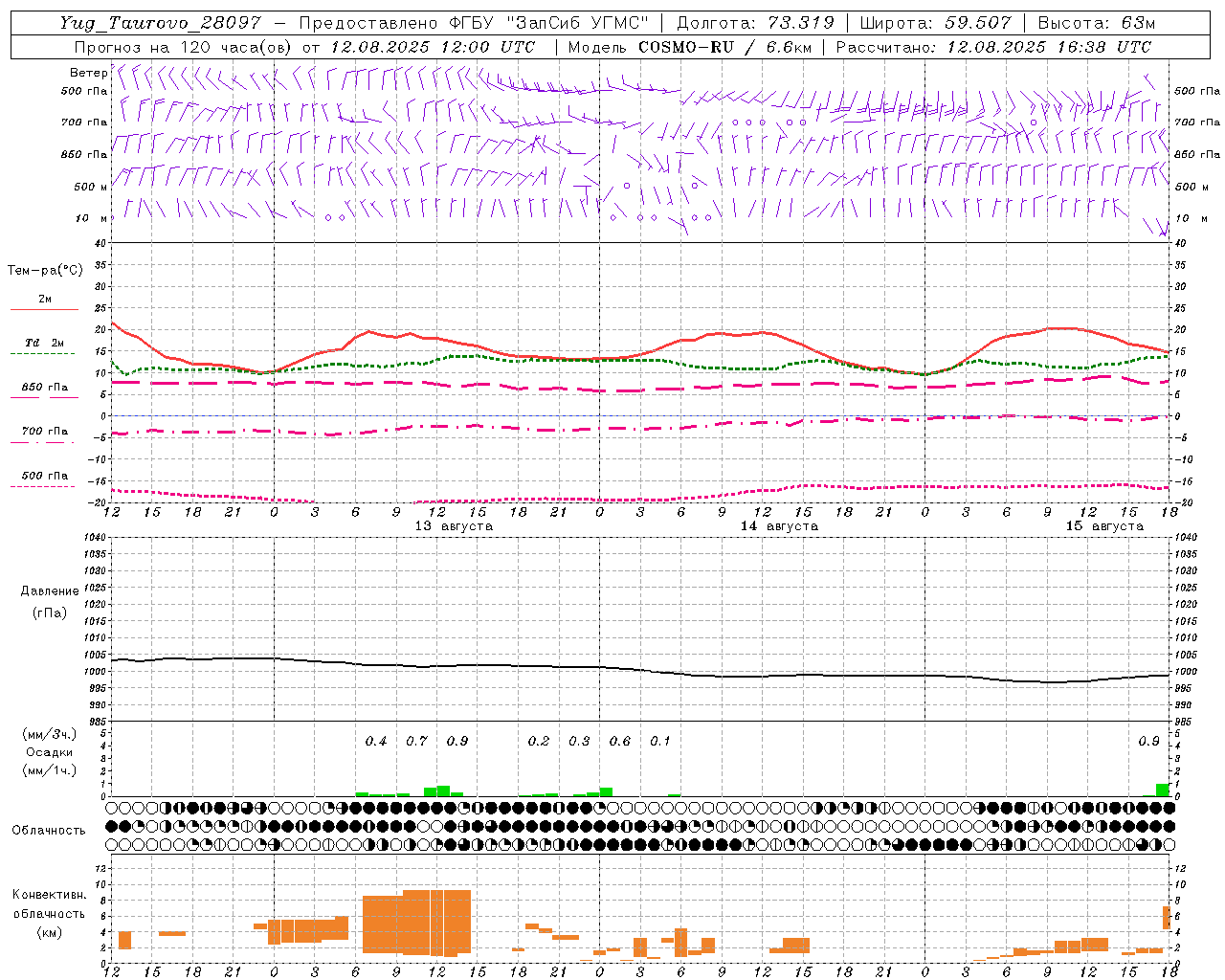Screen dimensions: 1225x980
Task: Select the (мм/1ч.) precipitation unit label
Action: (50, 770)
